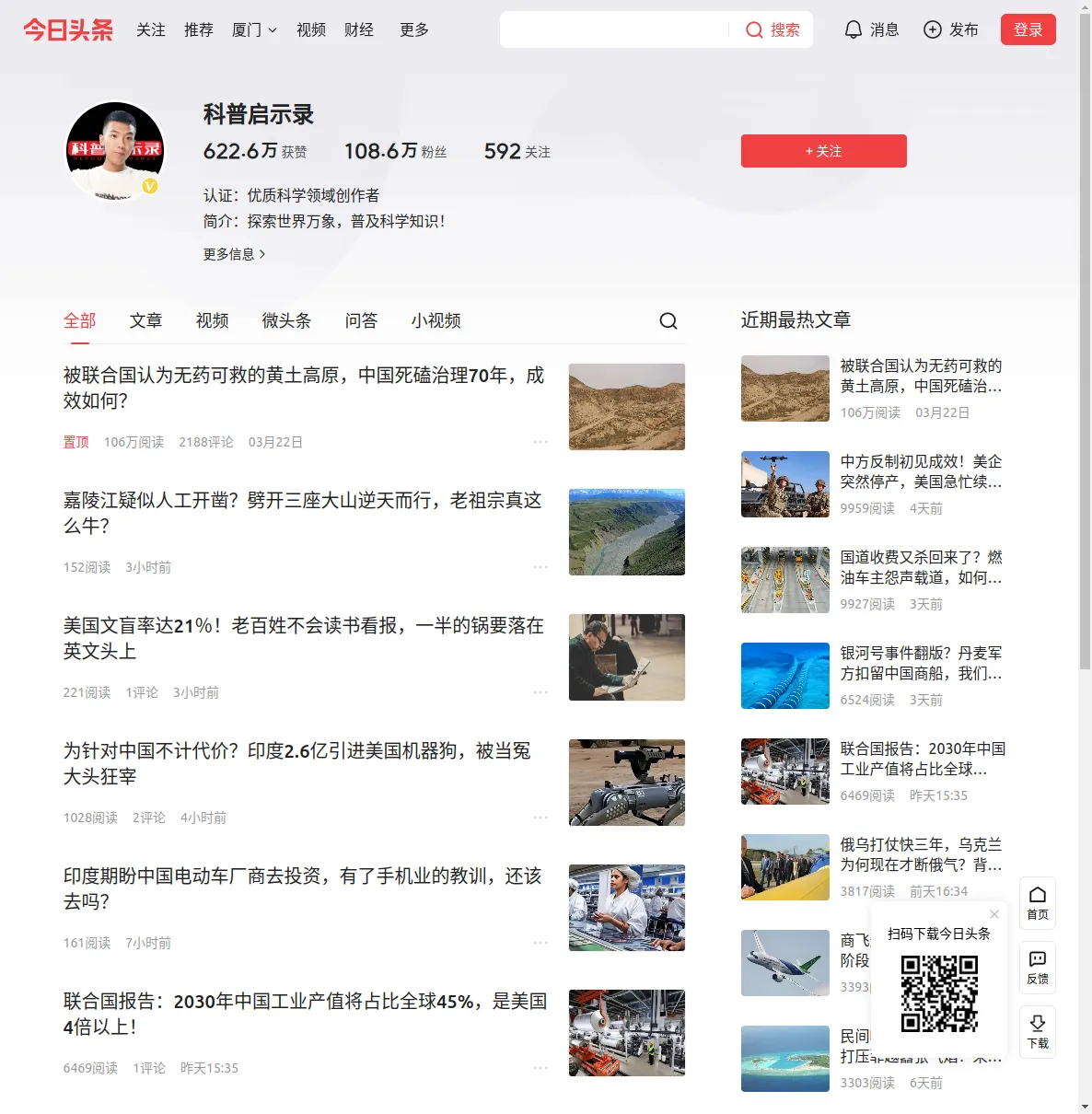Open sidebar thumbnail of soldiers with drone

click(785, 484)
